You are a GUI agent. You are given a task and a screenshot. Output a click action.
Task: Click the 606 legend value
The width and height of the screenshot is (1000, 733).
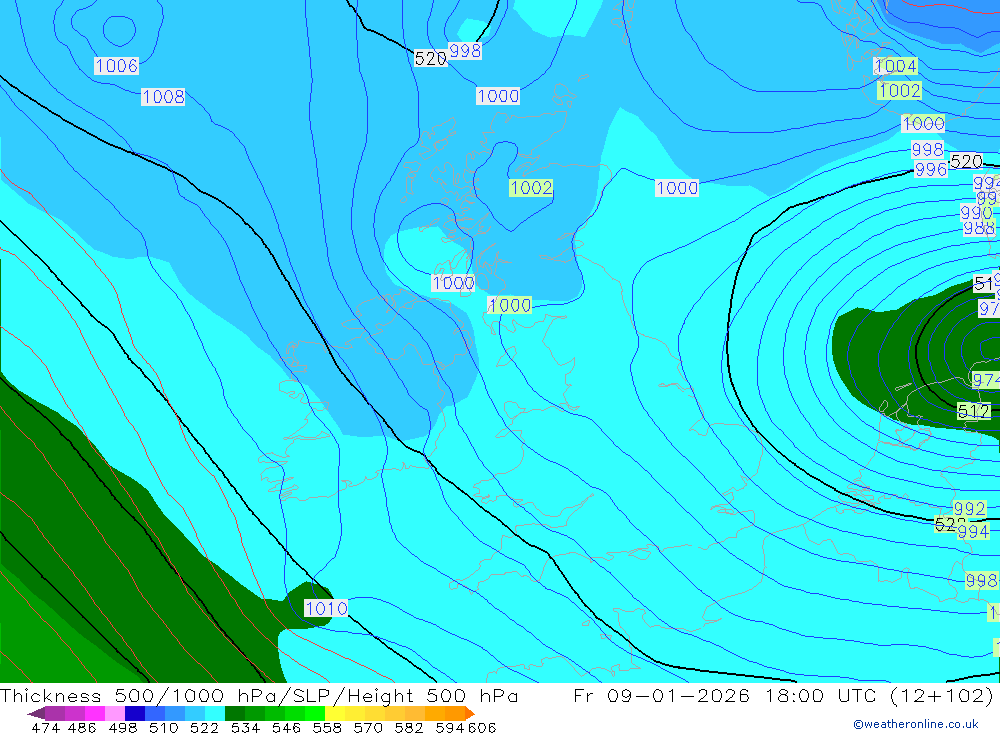point(482,728)
